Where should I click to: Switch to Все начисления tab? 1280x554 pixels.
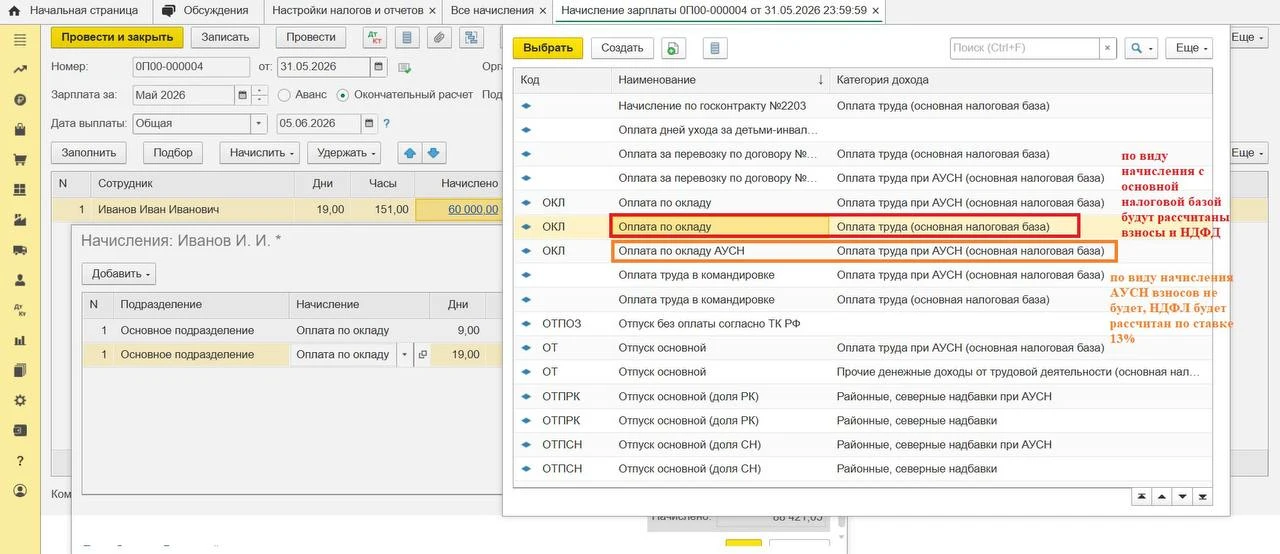[x=492, y=10]
